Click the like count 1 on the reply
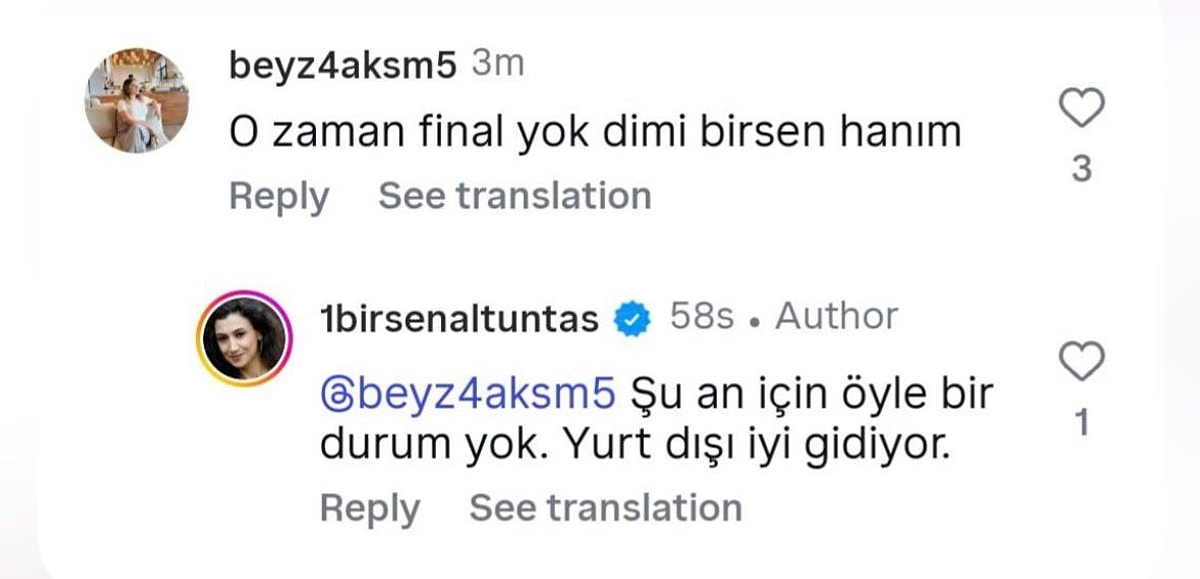The width and height of the screenshot is (1200, 579). pyautogui.click(x=1081, y=424)
